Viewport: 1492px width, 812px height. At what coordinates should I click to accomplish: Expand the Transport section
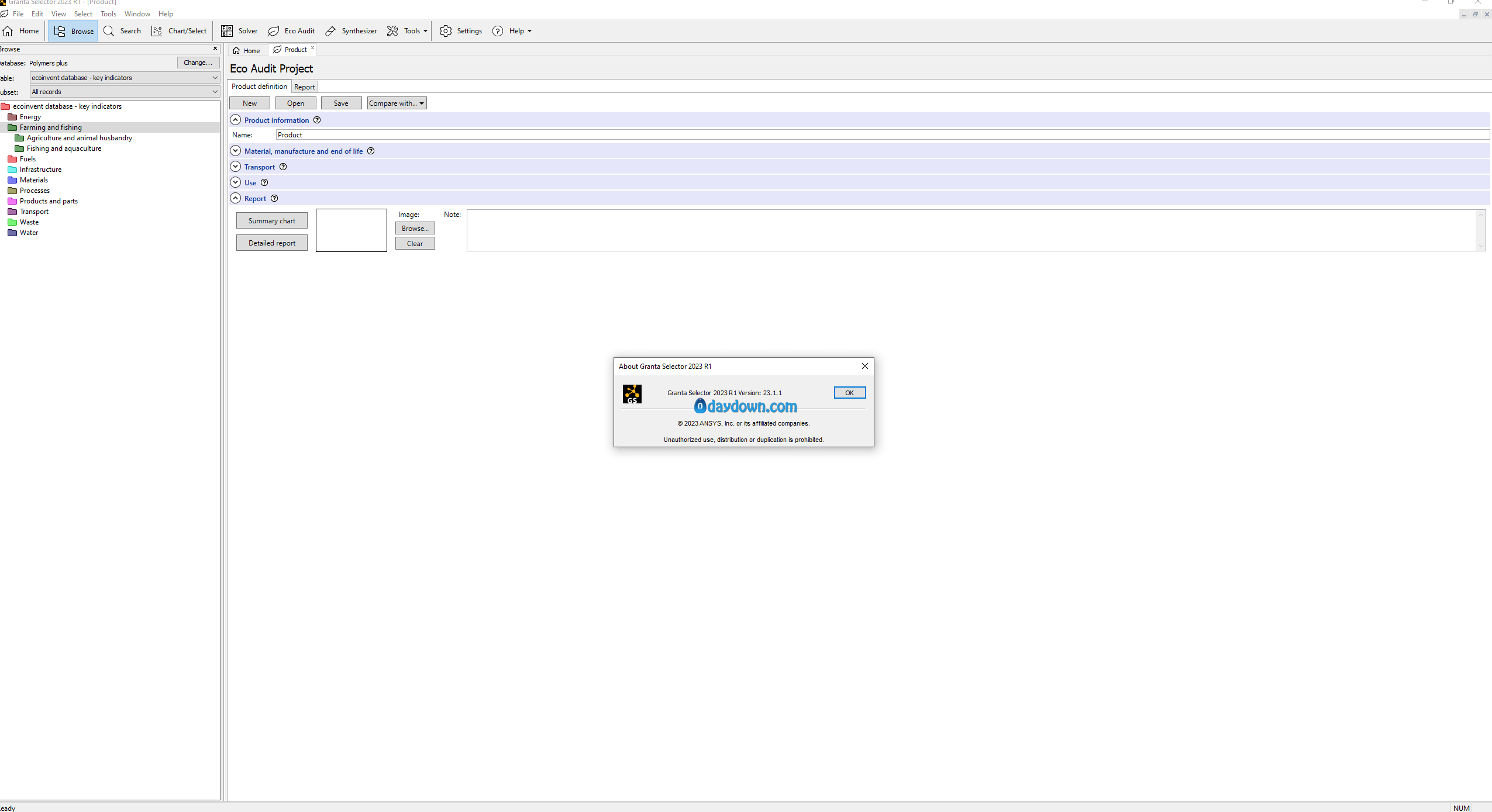[236, 167]
